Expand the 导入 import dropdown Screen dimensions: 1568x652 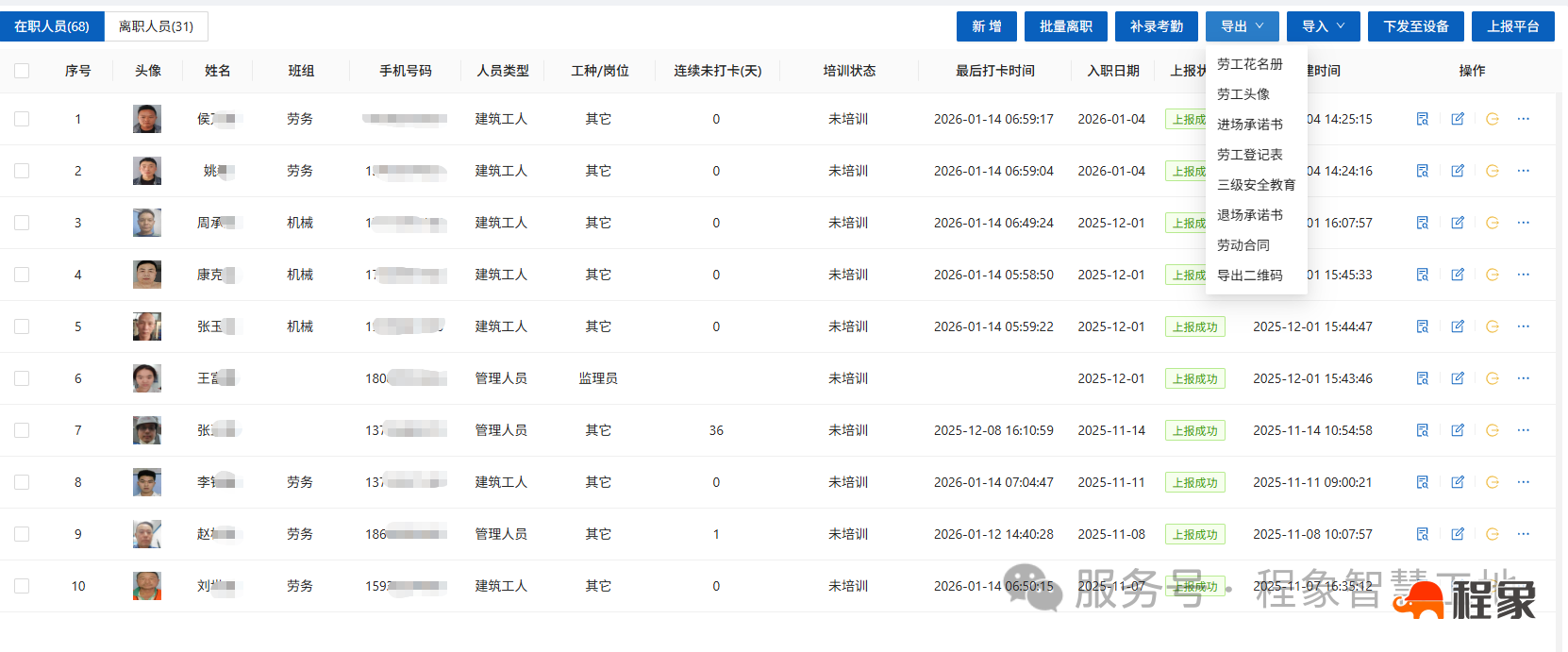(1324, 26)
